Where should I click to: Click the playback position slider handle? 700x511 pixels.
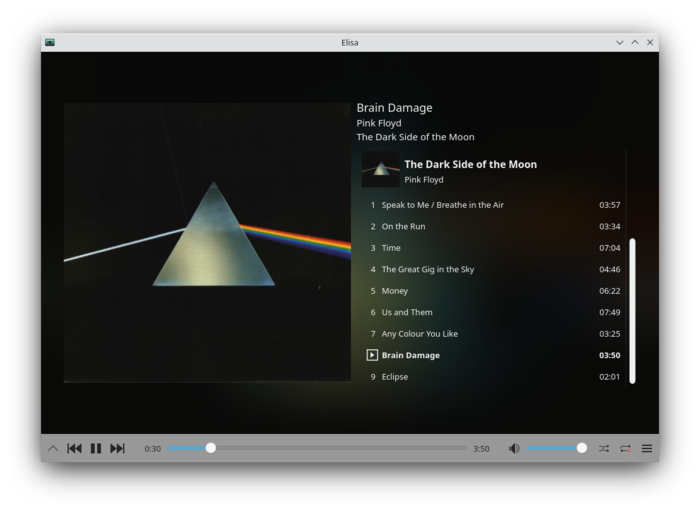211,448
